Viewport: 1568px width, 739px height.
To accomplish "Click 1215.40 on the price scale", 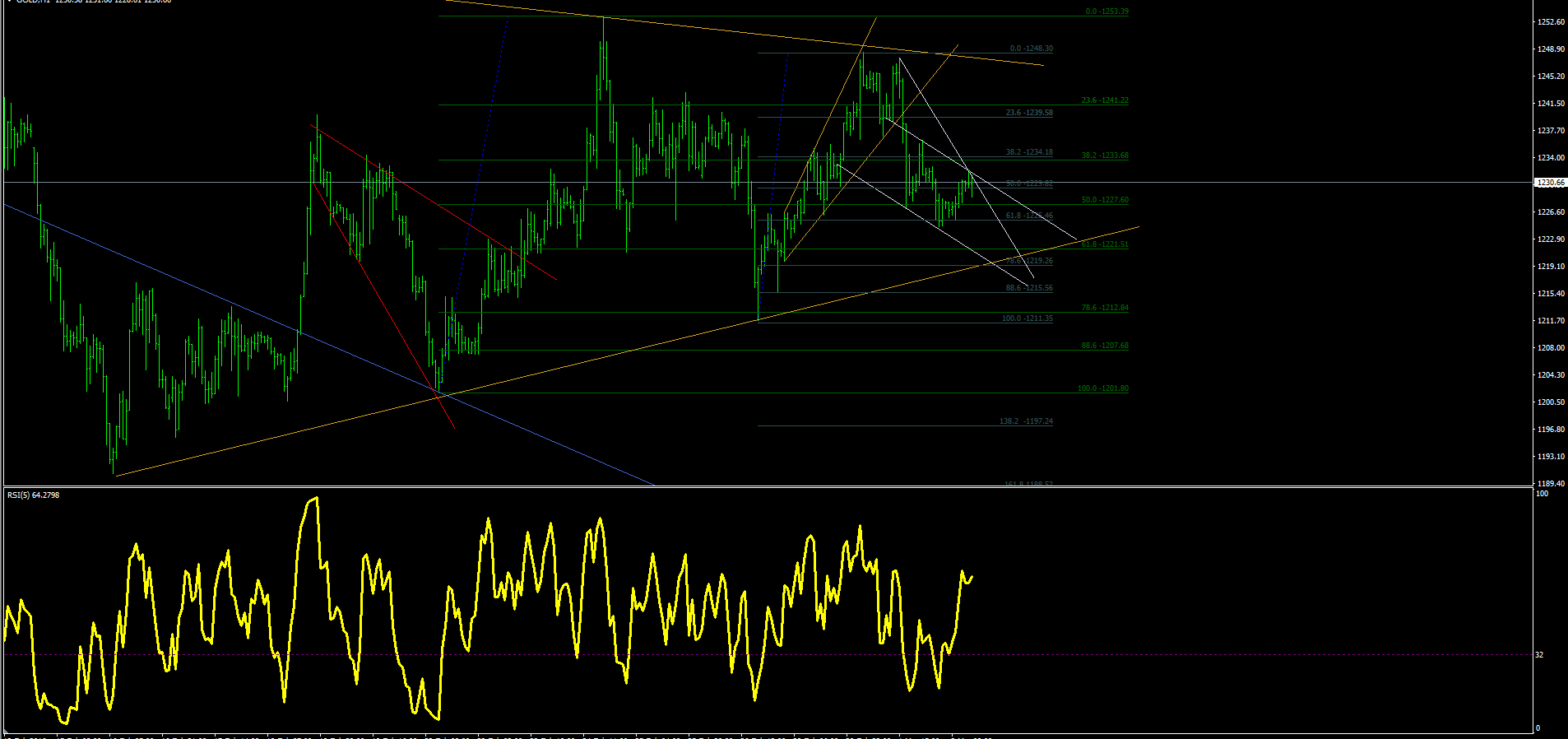I will 1551,294.
